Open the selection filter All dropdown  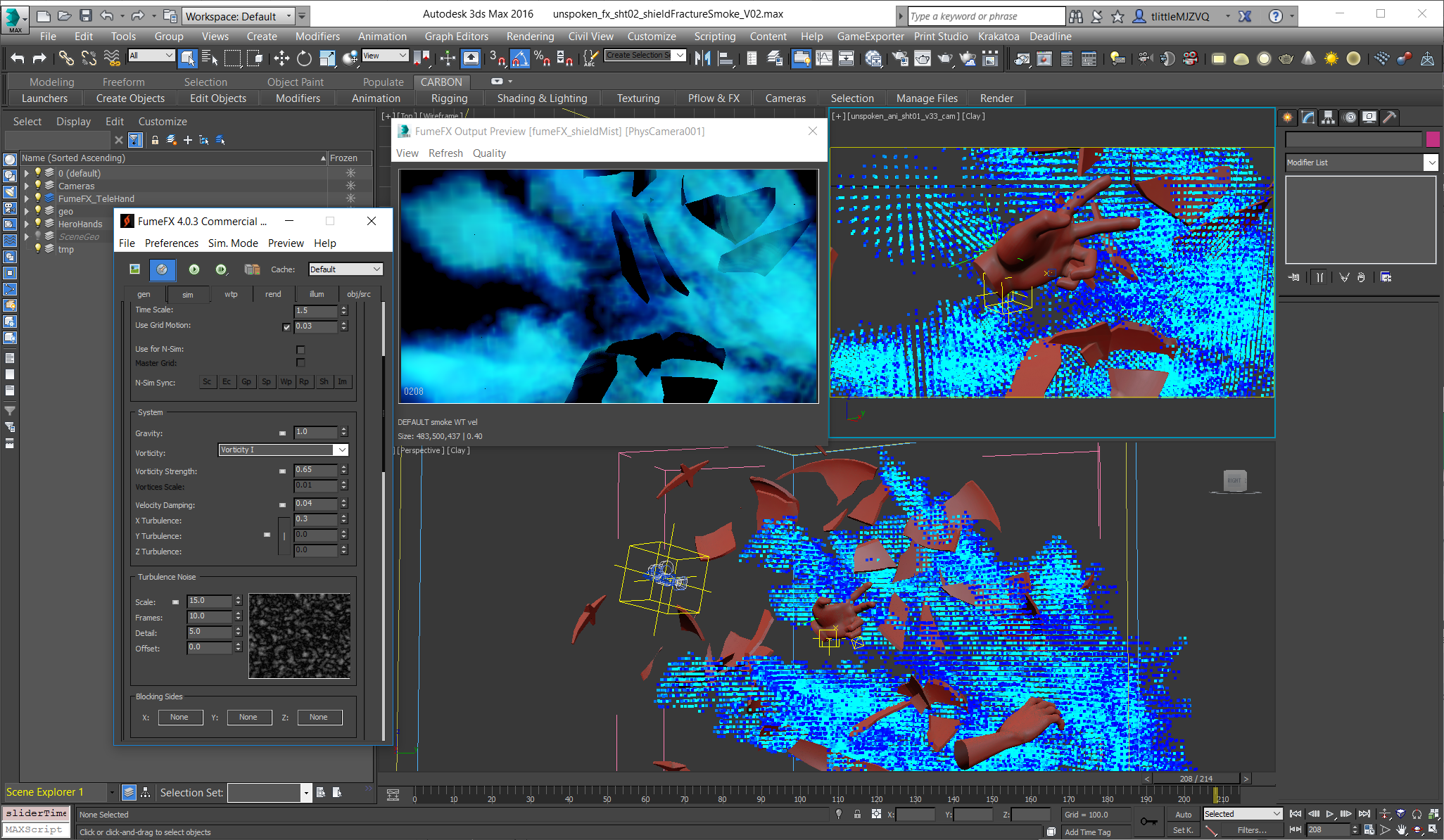[x=151, y=56]
